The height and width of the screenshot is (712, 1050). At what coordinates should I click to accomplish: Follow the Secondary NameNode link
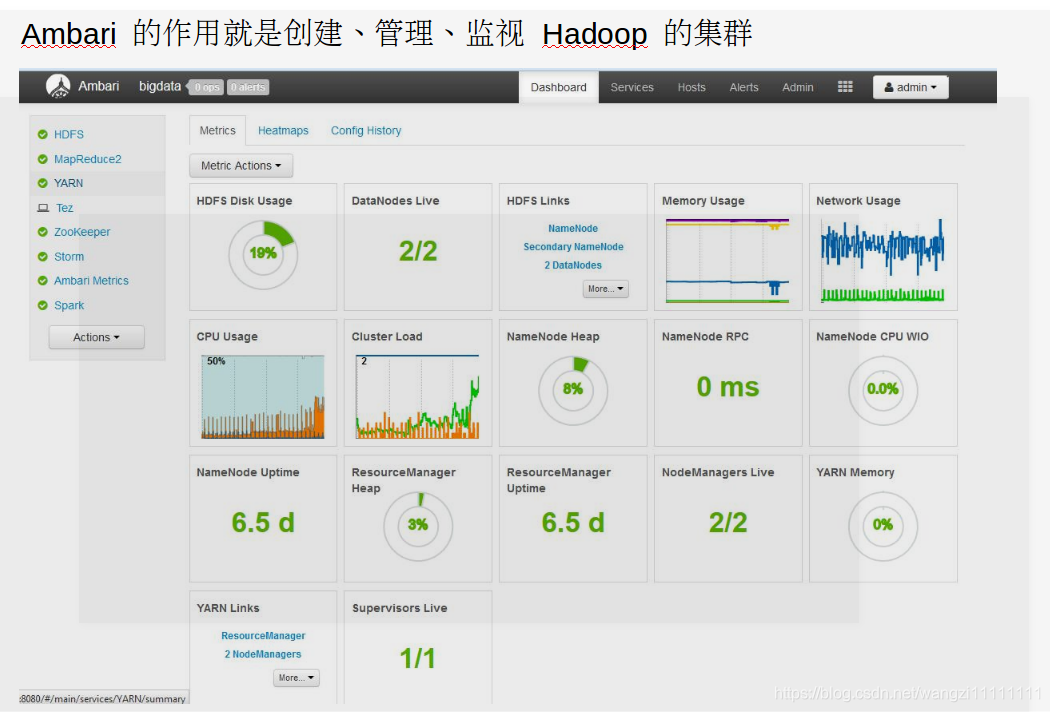tap(573, 247)
